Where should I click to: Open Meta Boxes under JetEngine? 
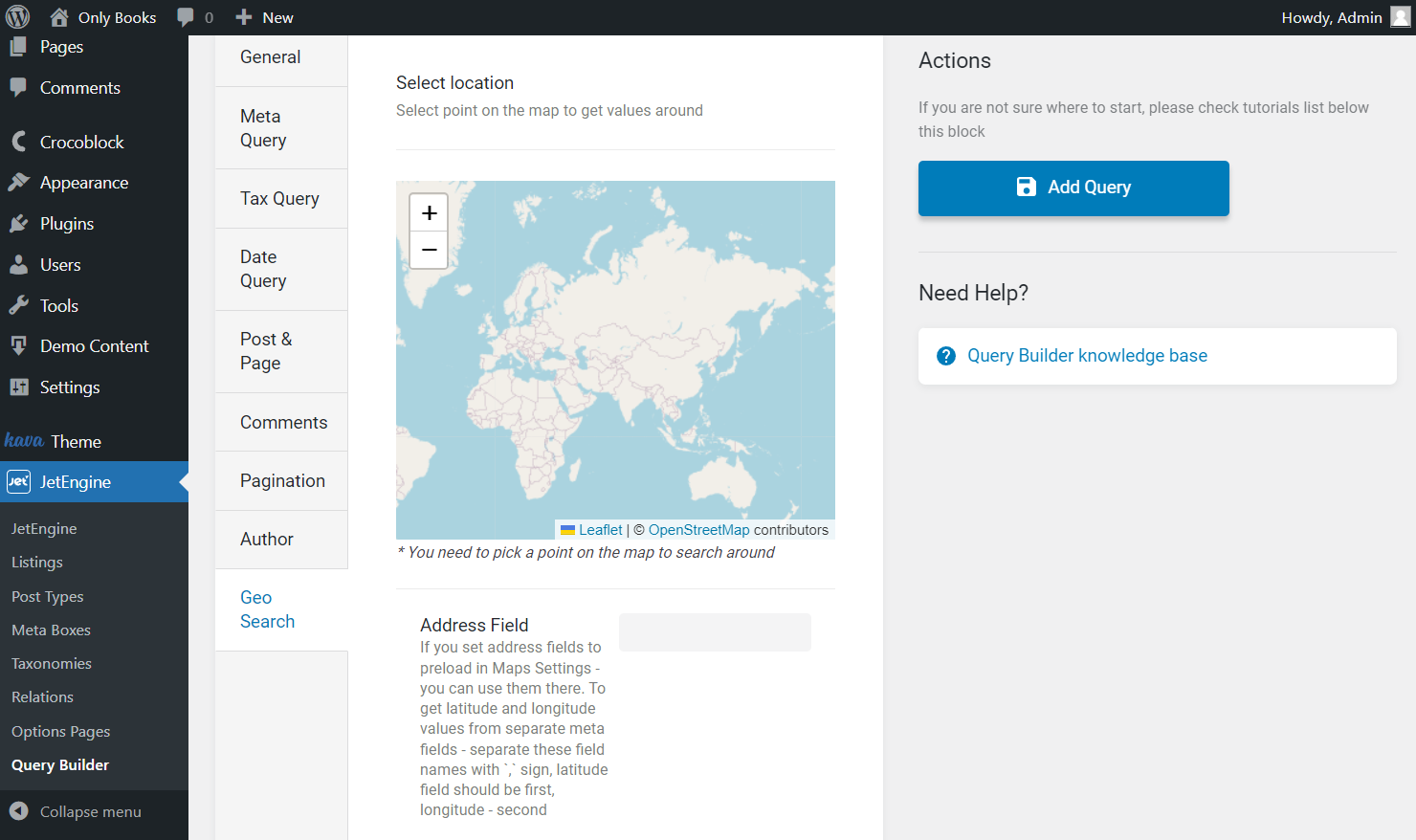pos(51,630)
